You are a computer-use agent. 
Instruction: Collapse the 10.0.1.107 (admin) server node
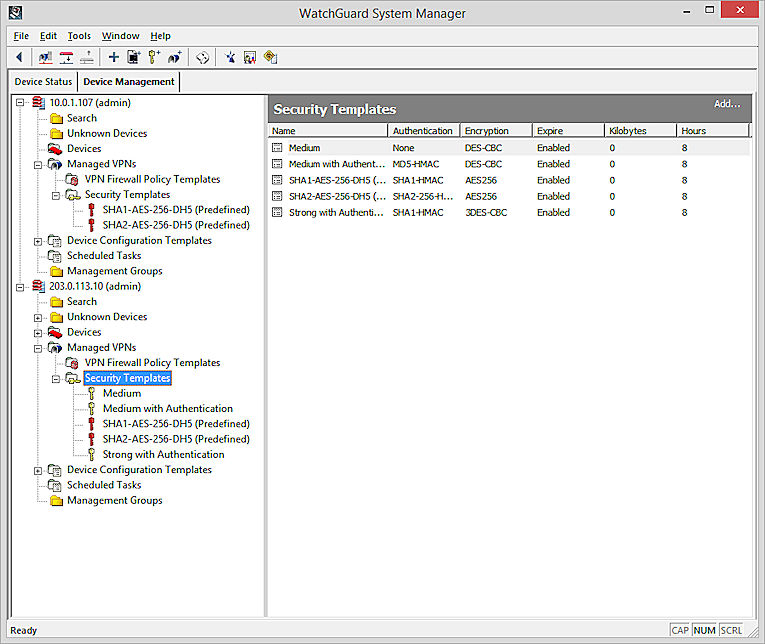(21, 103)
